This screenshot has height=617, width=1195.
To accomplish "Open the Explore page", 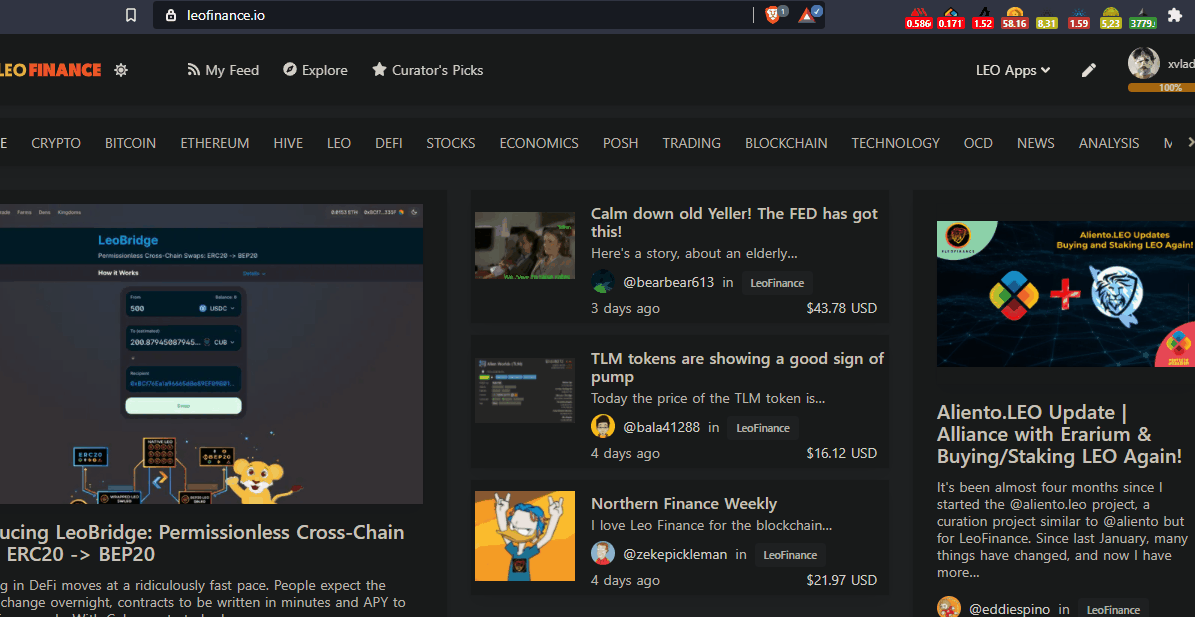I will coord(315,70).
